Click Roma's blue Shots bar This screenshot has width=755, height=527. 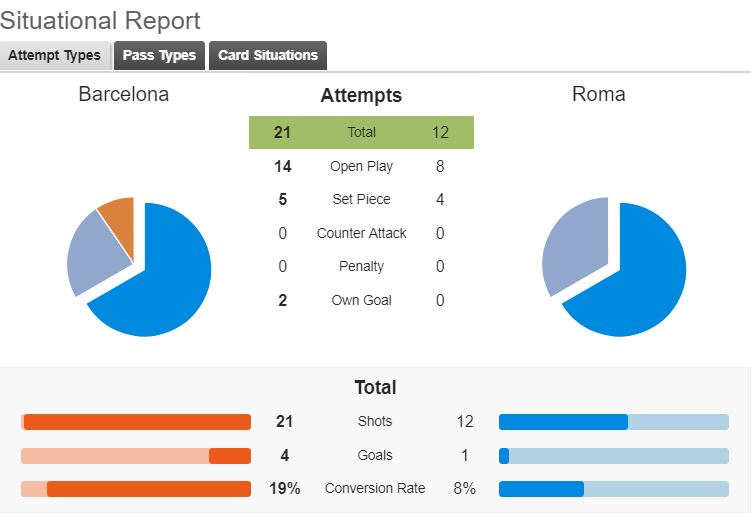[x=563, y=422]
